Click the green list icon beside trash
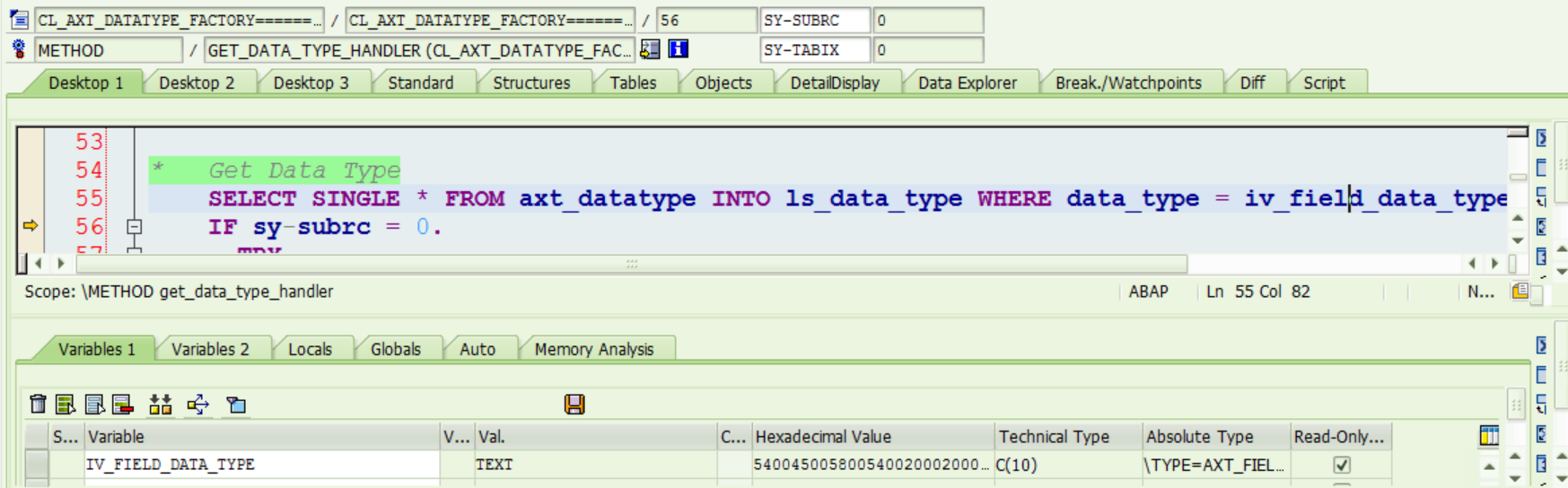 (66, 405)
